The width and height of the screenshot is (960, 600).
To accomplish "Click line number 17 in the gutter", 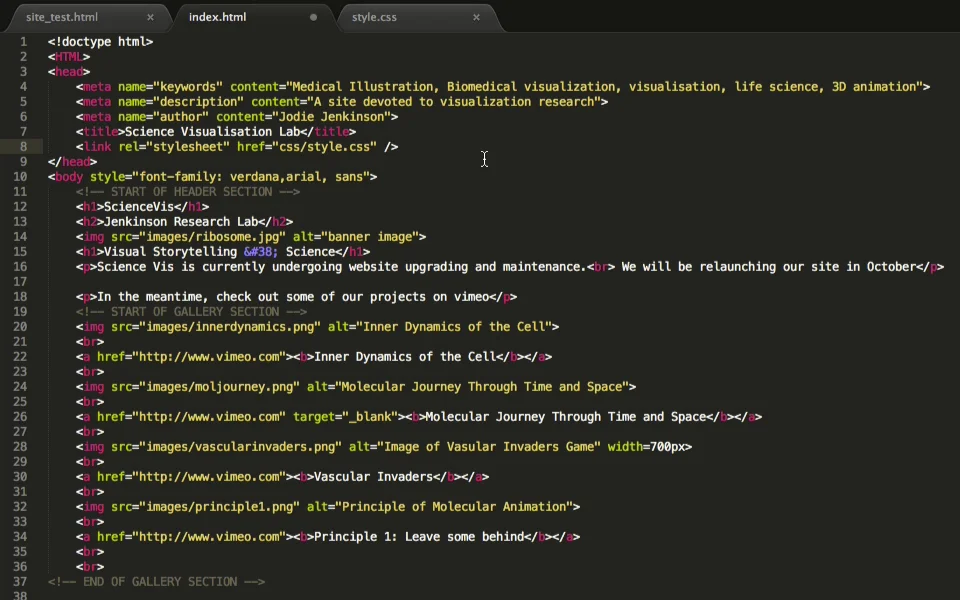I will [x=20, y=282].
